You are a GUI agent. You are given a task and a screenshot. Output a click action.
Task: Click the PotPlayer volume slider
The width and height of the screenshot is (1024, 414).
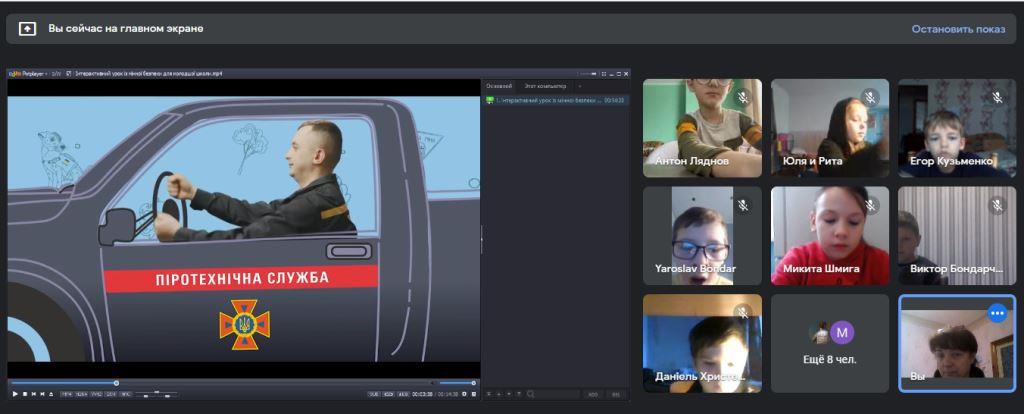(x=457, y=383)
